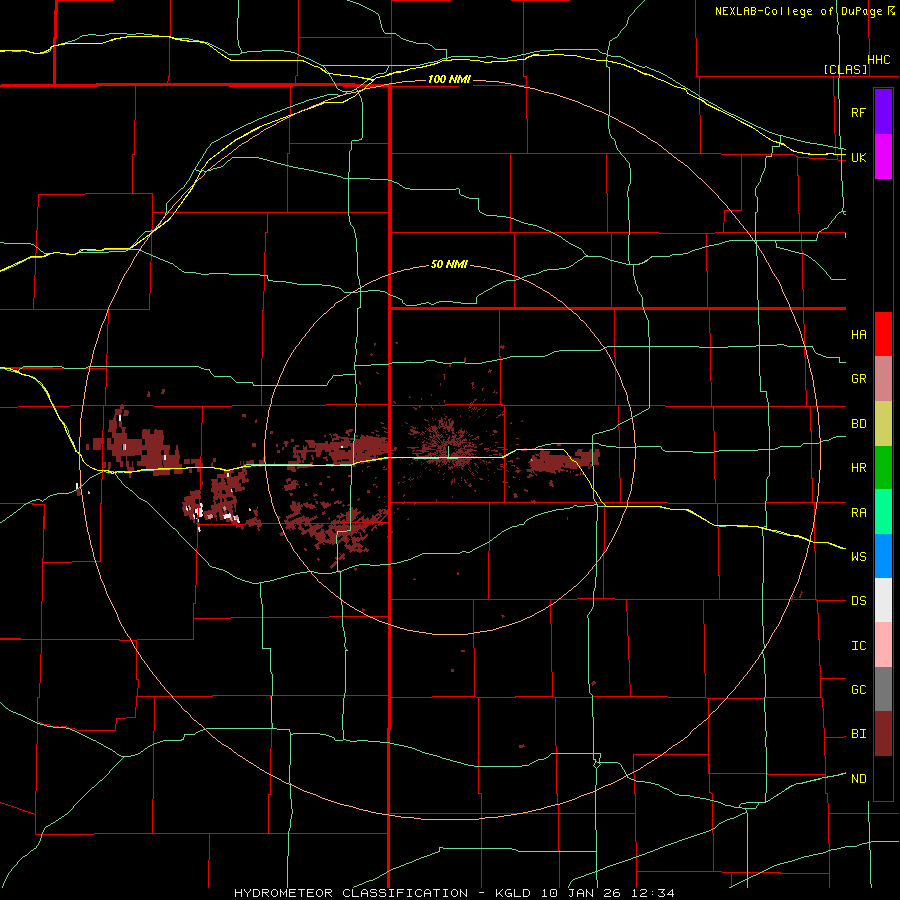Click the GR legend label
This screenshot has height=900, width=900.
(858, 379)
